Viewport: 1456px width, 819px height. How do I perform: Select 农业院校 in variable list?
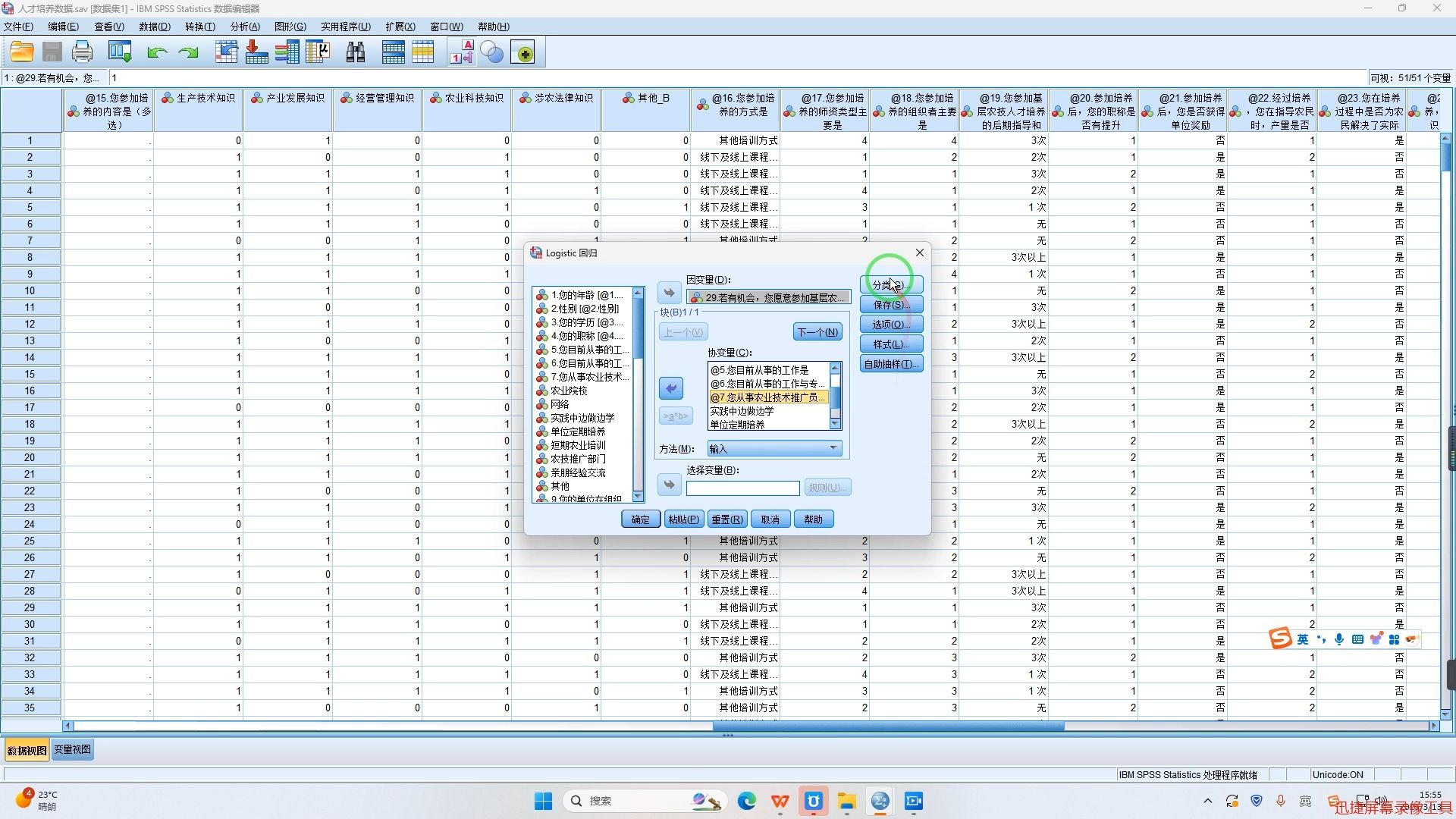(x=569, y=391)
